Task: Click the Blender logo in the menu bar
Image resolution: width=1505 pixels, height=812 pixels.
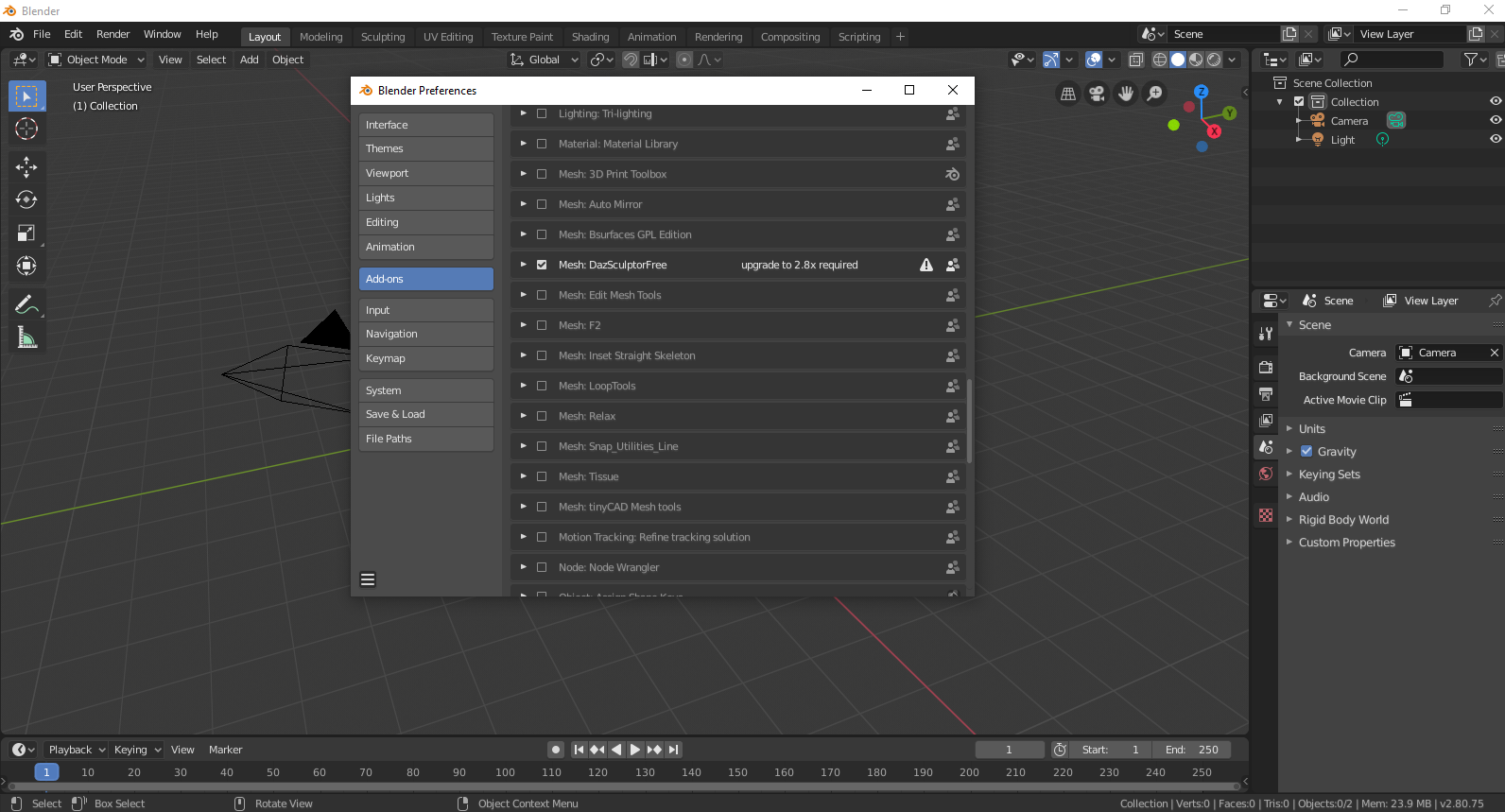Action: tap(16, 34)
